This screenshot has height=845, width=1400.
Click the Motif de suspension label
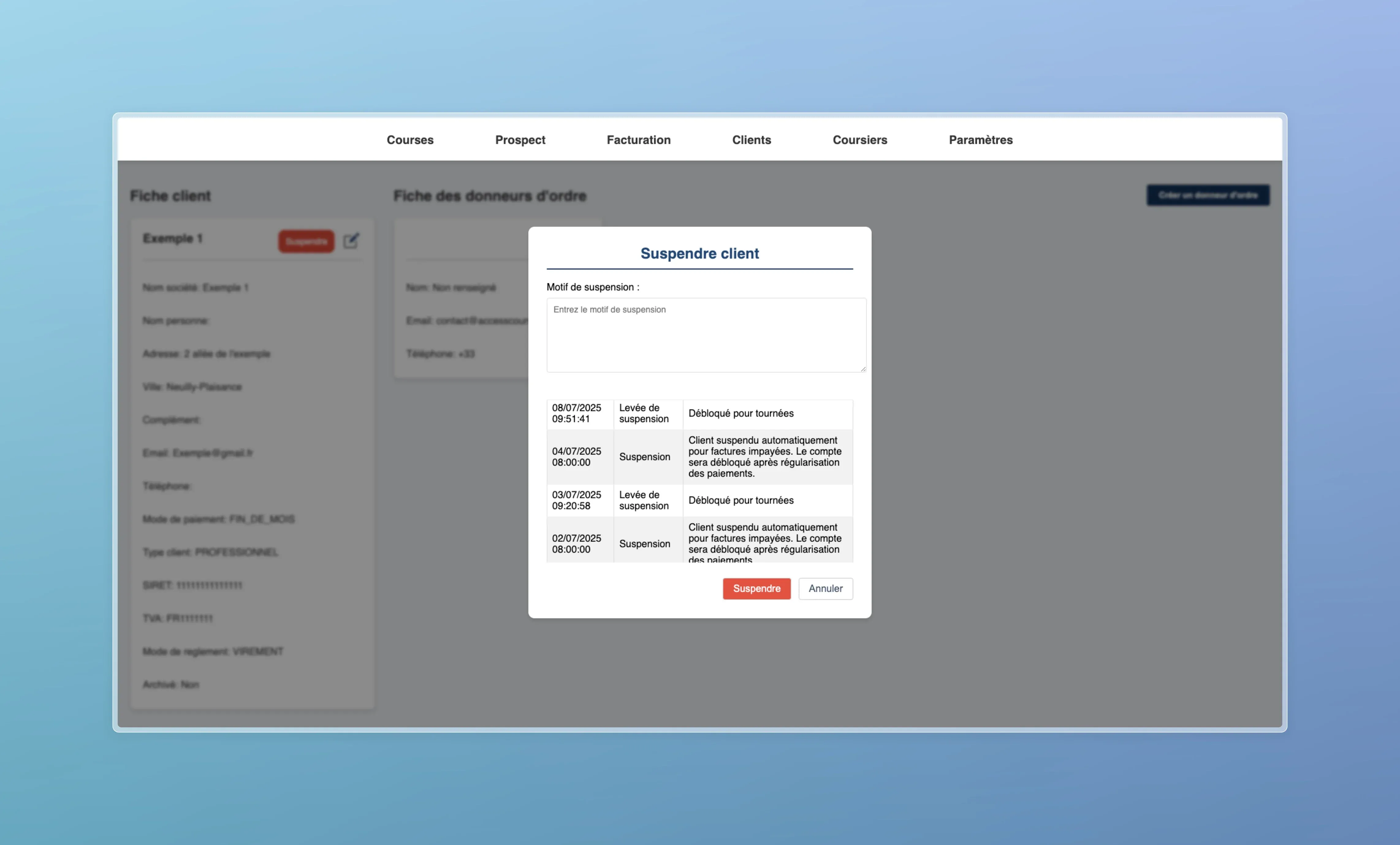tap(592, 287)
